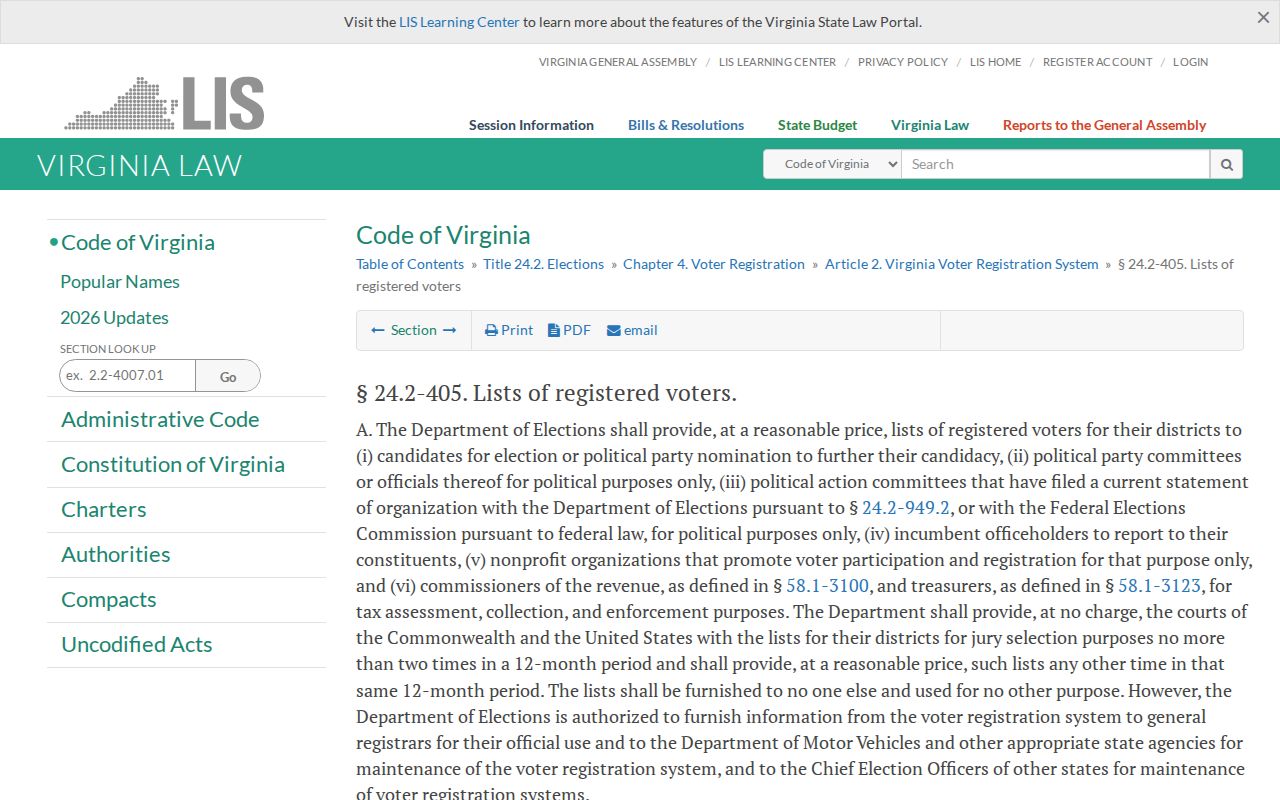Follow the § 58.1-3123 reference link

1159,586
